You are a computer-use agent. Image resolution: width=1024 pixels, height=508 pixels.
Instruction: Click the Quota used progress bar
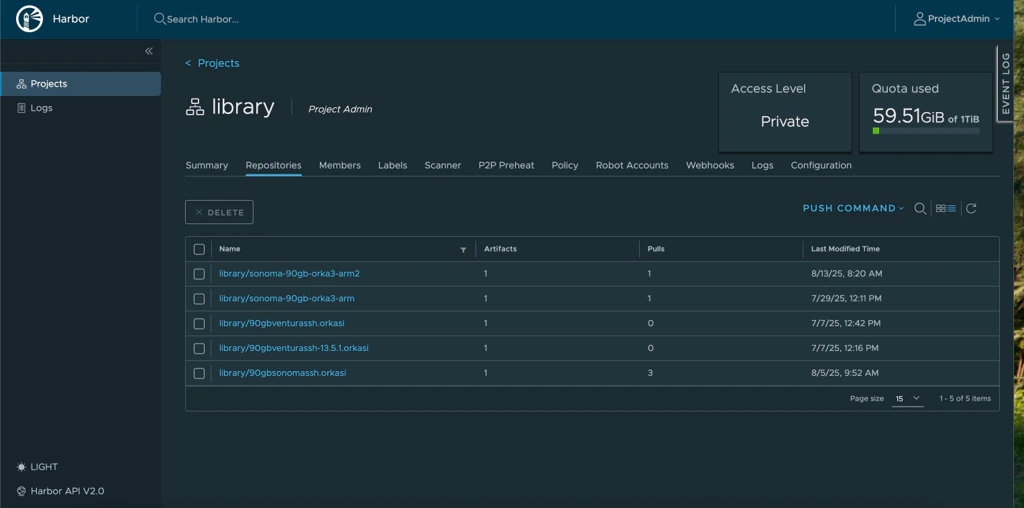point(925,131)
